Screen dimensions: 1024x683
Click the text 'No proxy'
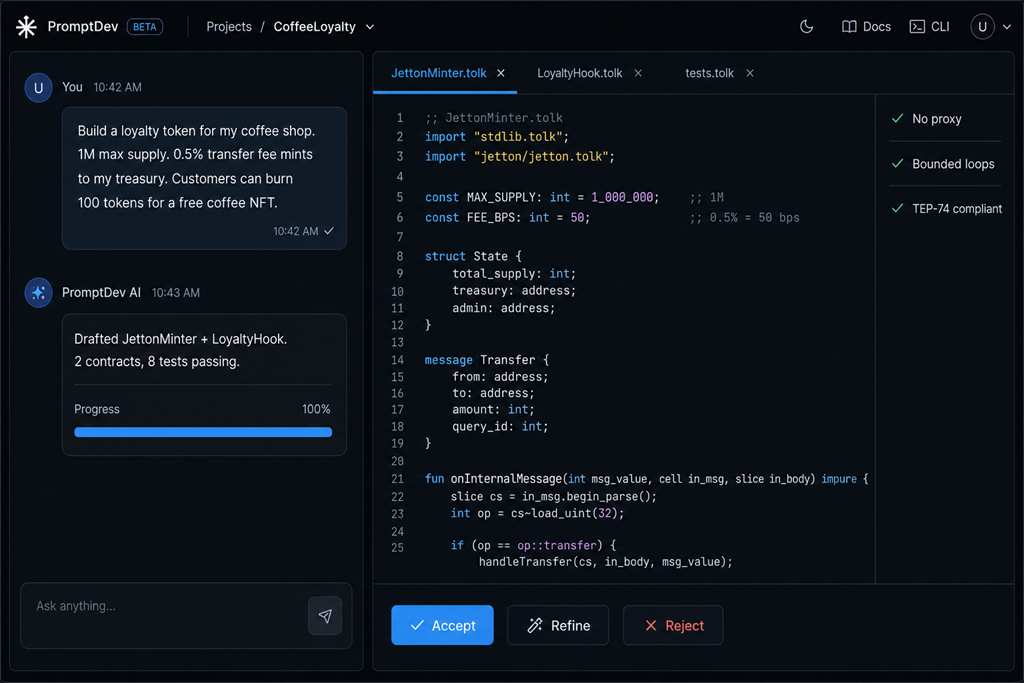pos(936,119)
